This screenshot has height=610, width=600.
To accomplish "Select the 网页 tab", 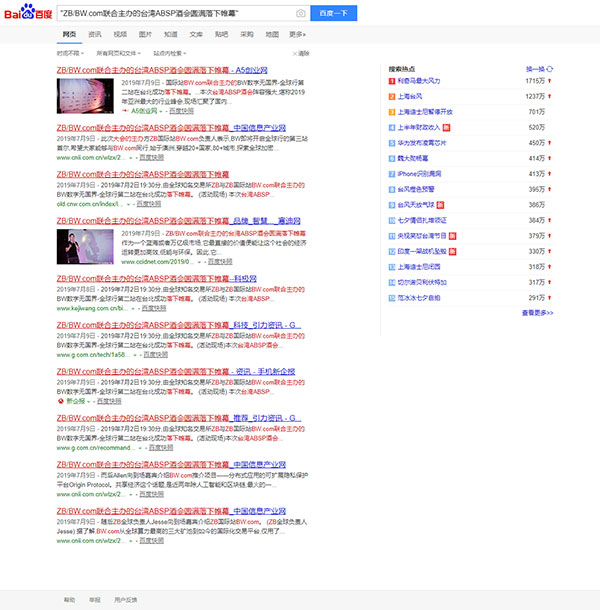I will pos(69,34).
